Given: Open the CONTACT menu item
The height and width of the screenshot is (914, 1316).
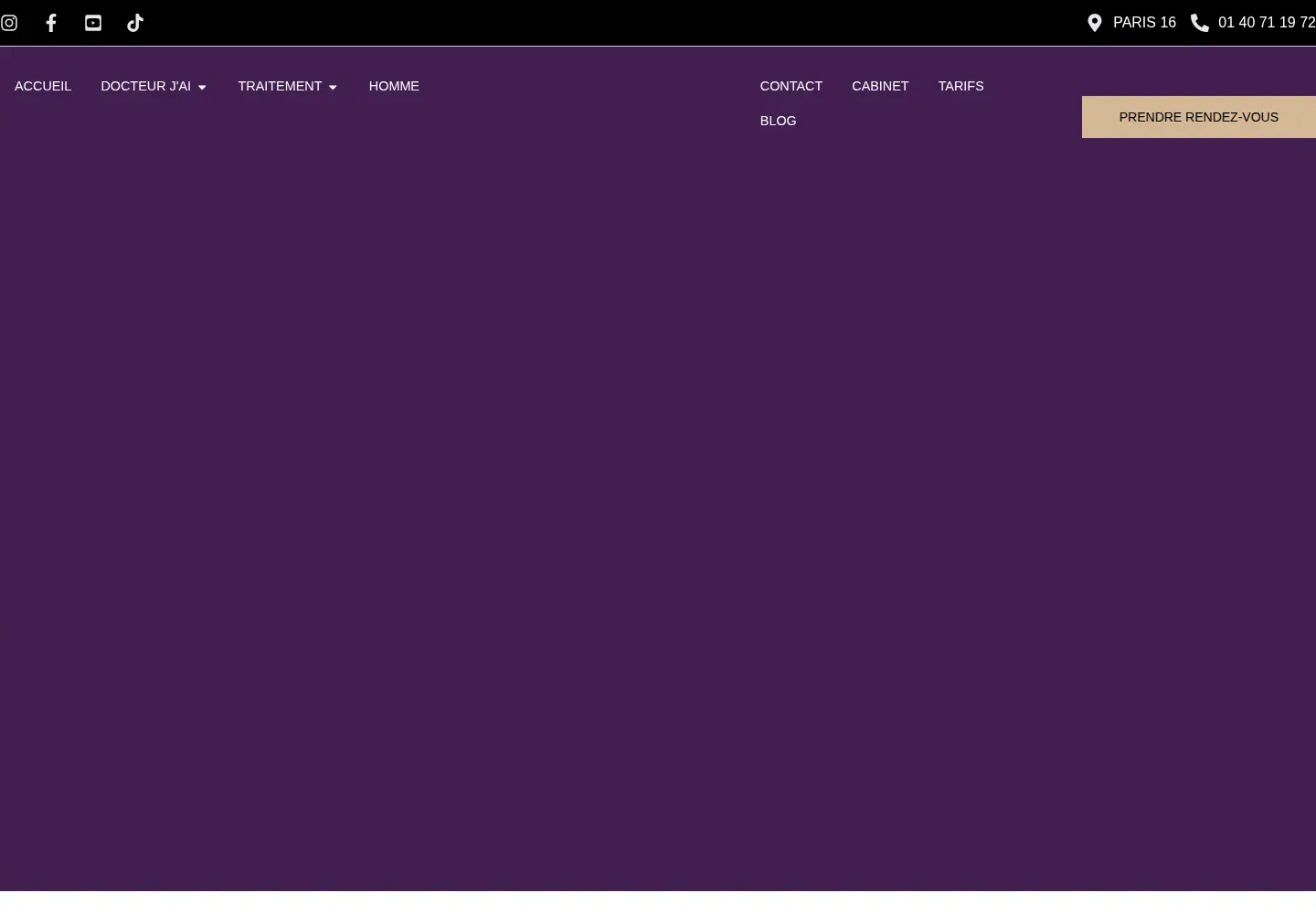Looking at the screenshot, I should (x=791, y=86).
